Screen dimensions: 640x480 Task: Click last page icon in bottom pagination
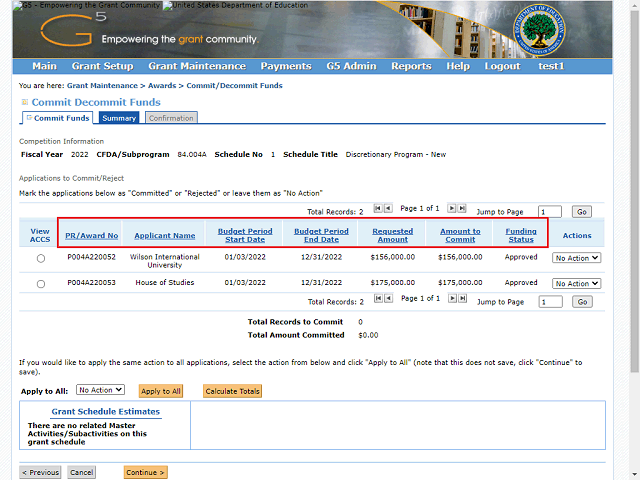click(x=462, y=298)
